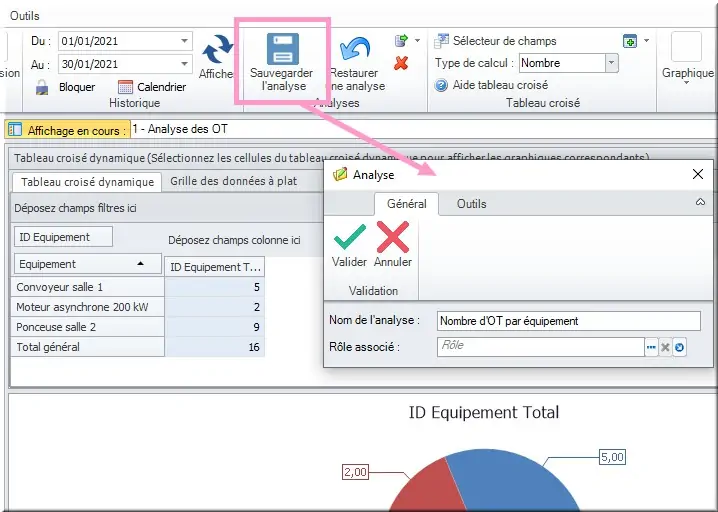Open the Sélecteur de champs
This screenshot has width=718, height=512.
(495, 41)
